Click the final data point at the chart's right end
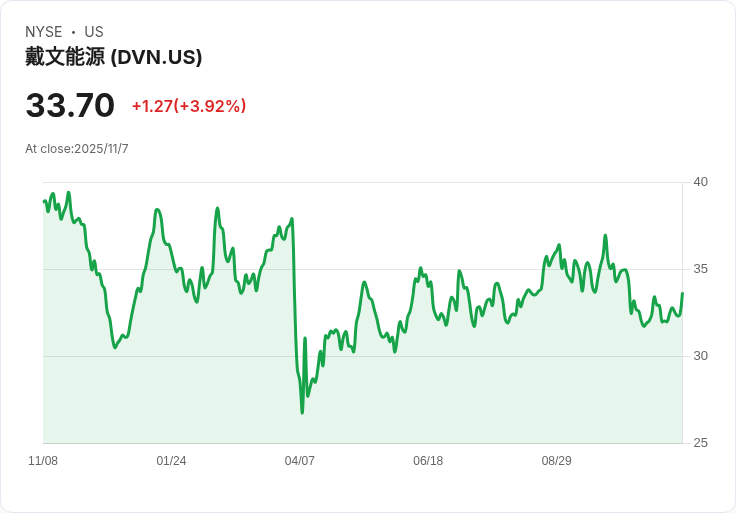 coord(682,293)
